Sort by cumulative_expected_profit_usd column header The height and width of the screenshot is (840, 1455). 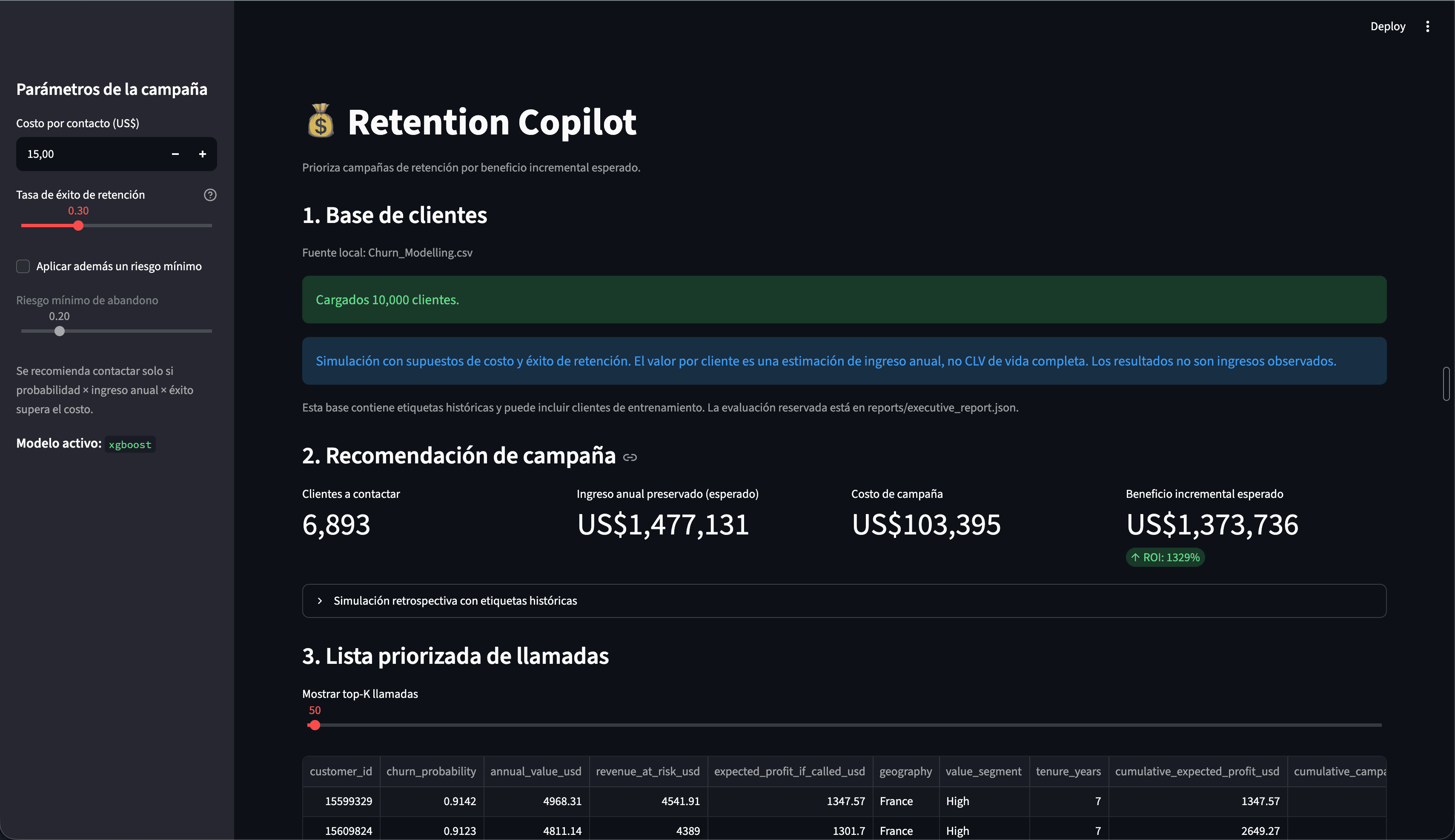pos(1197,771)
